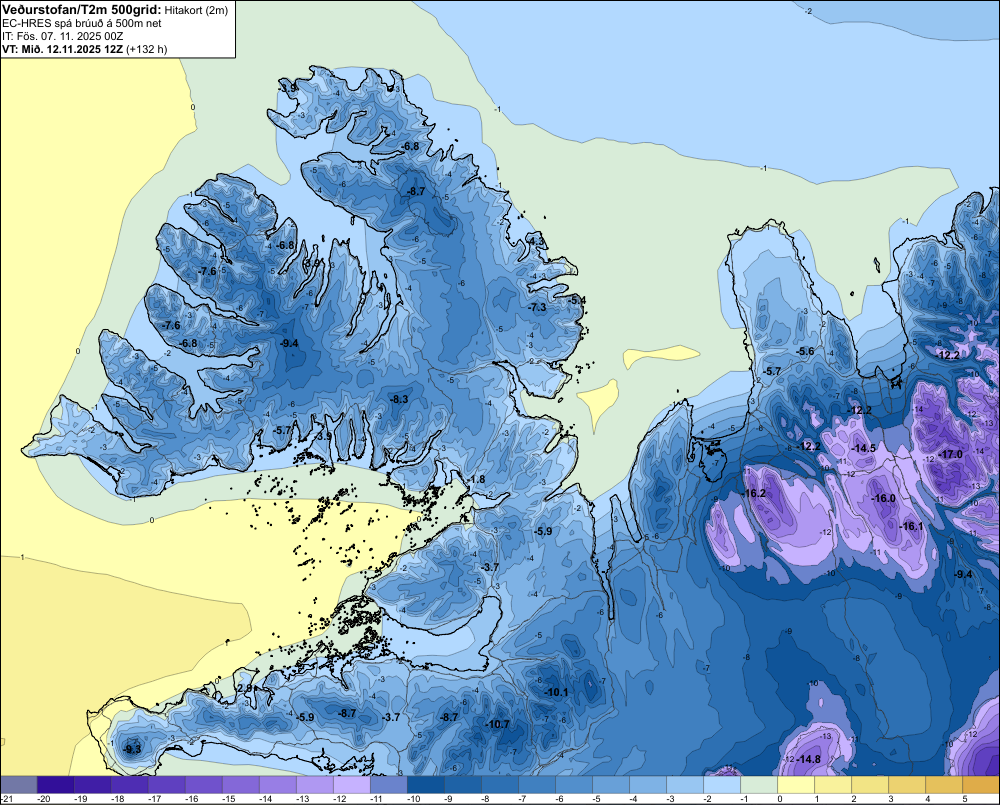Click the -14.5 temperature label
1000x805 pixels.
[864, 448]
